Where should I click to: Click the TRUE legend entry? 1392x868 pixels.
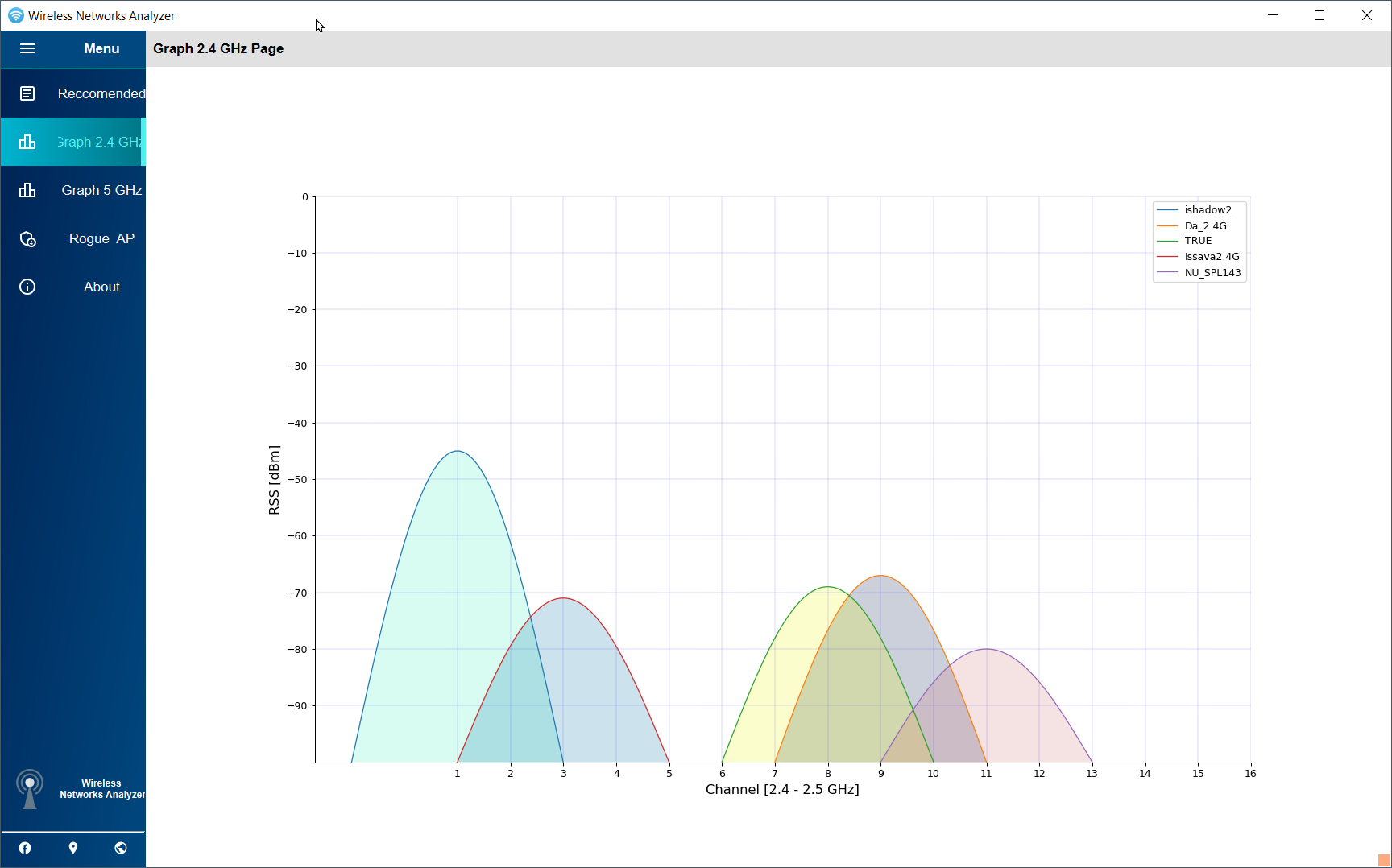coord(1198,241)
